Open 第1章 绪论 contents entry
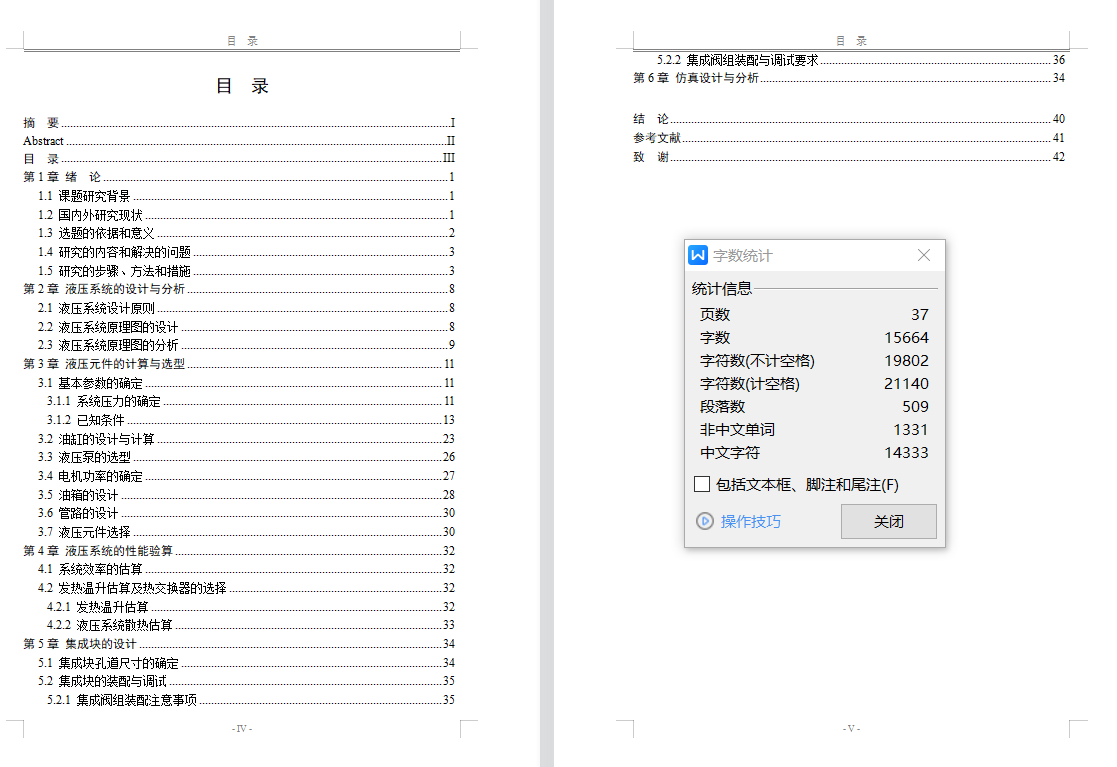 click(239, 177)
